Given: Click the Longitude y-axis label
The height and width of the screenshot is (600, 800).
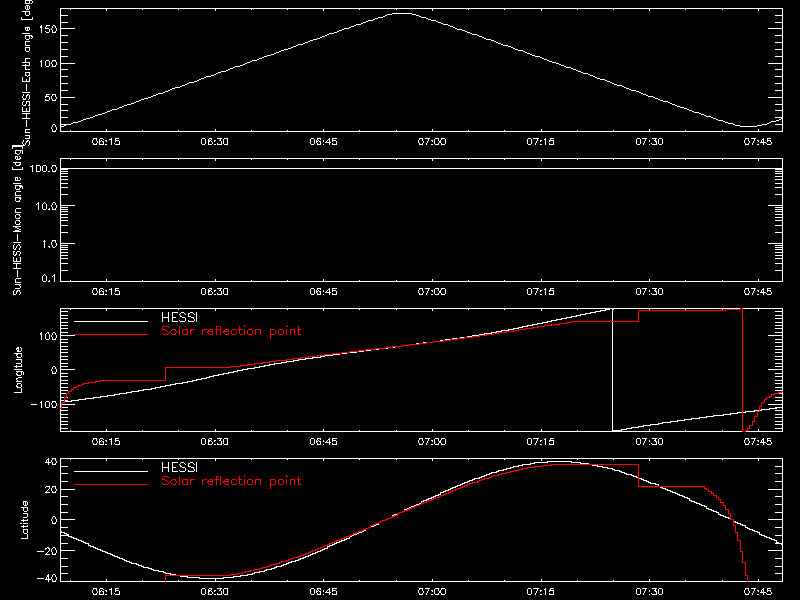Looking at the screenshot, I should (18, 370).
